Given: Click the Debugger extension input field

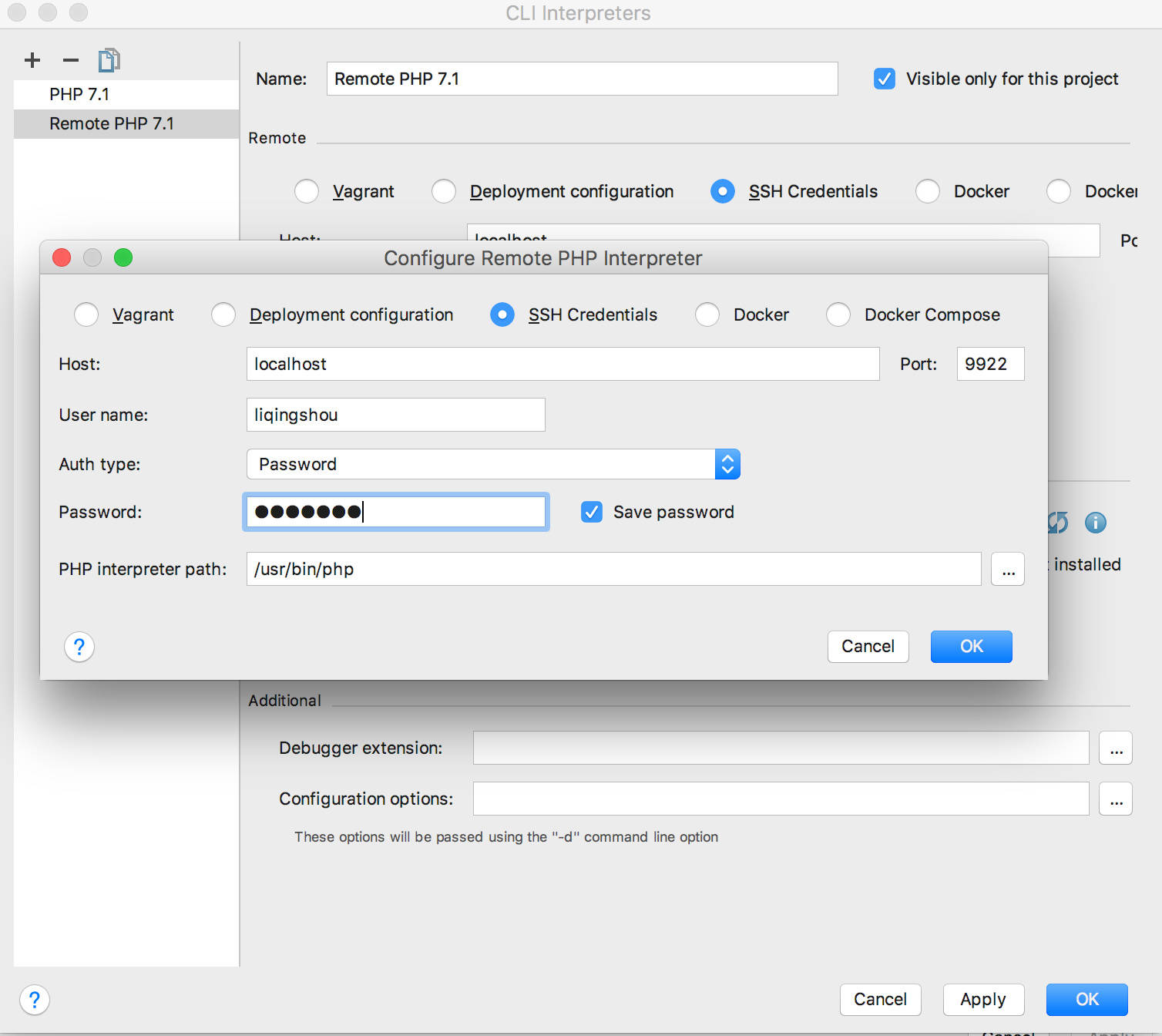Looking at the screenshot, I should click(x=781, y=748).
